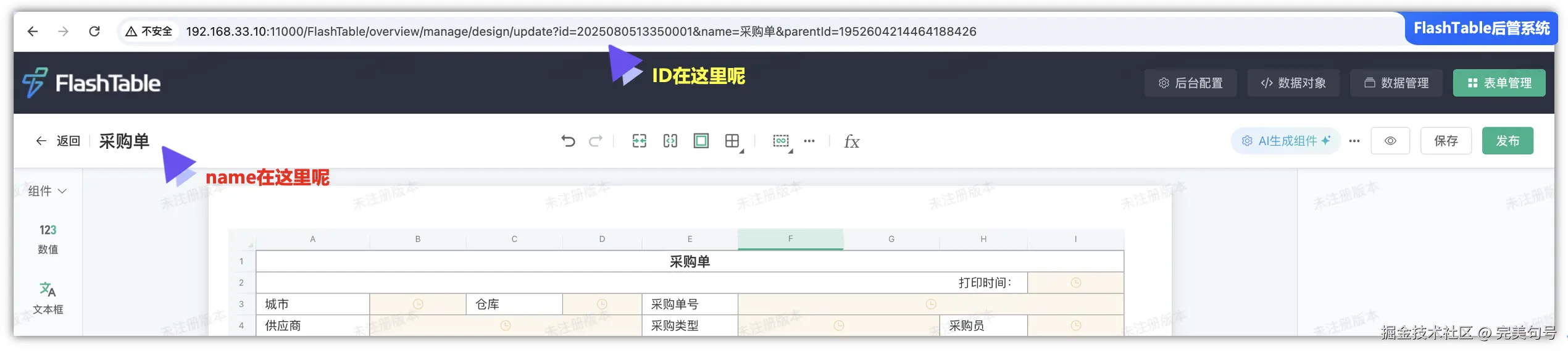The height and width of the screenshot is (352, 1568).
Task: Open the table grid border dropdown
Action: point(734,141)
